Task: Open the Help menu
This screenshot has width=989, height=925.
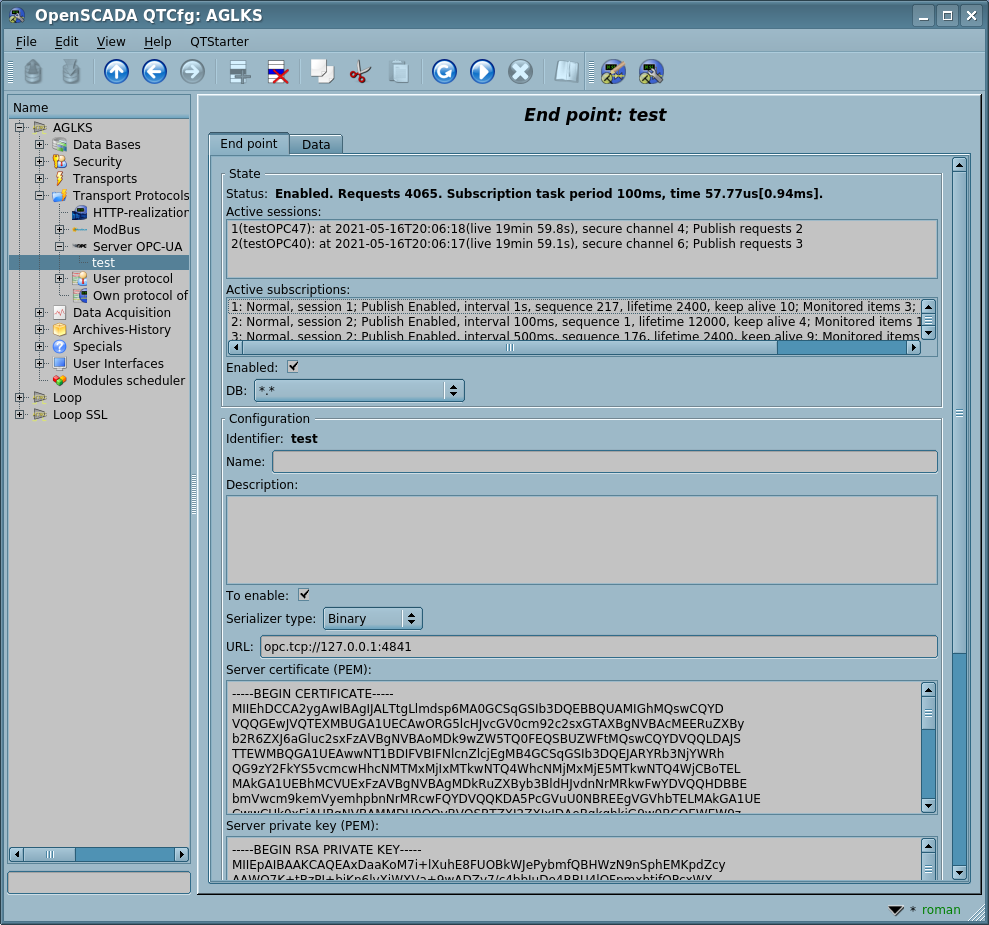Action: click(157, 42)
